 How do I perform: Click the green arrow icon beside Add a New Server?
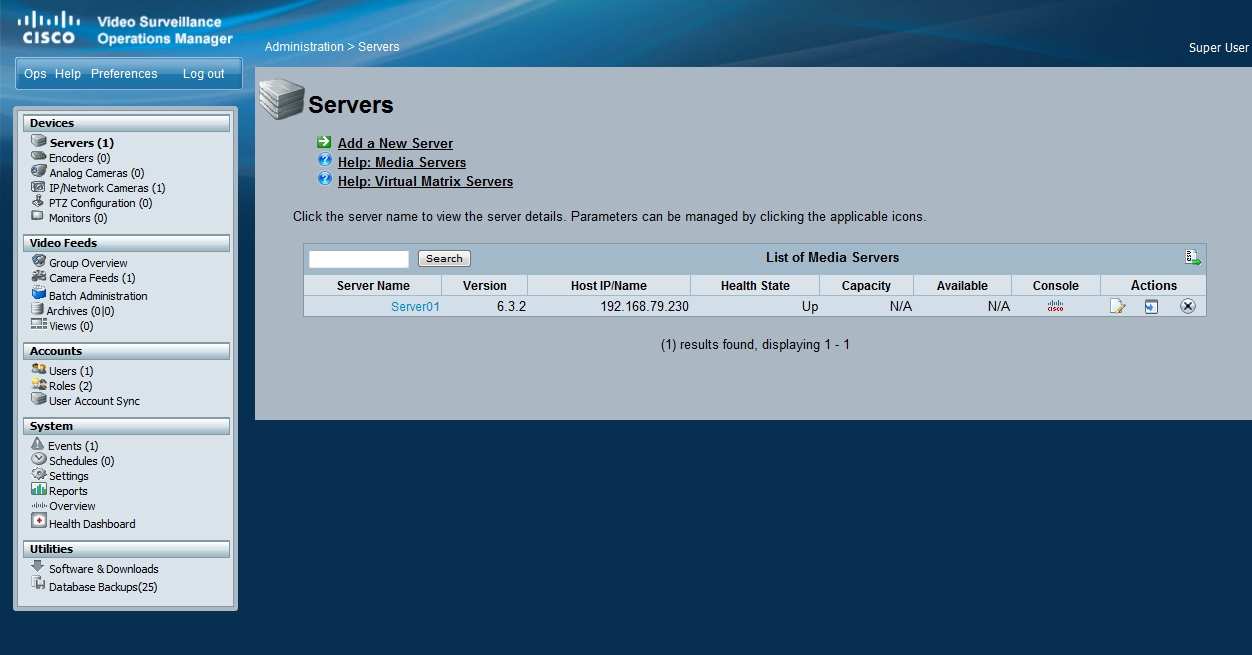(x=324, y=142)
